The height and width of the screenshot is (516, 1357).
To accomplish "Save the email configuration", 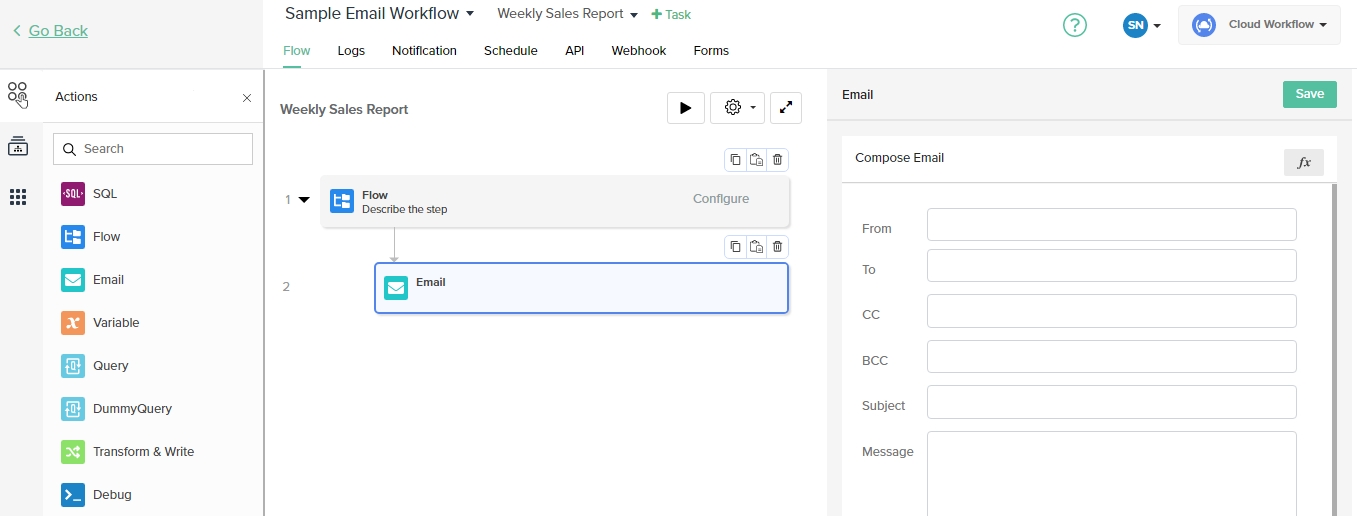I will (x=1309, y=94).
